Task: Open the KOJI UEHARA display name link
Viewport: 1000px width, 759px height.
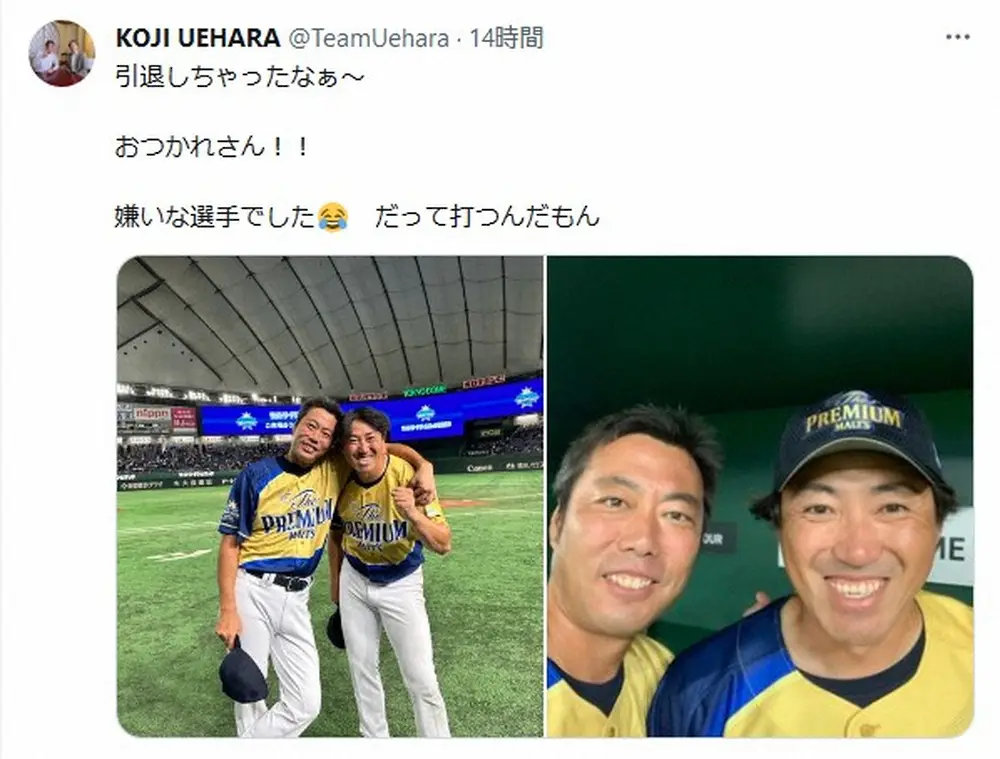Action: click(x=198, y=38)
